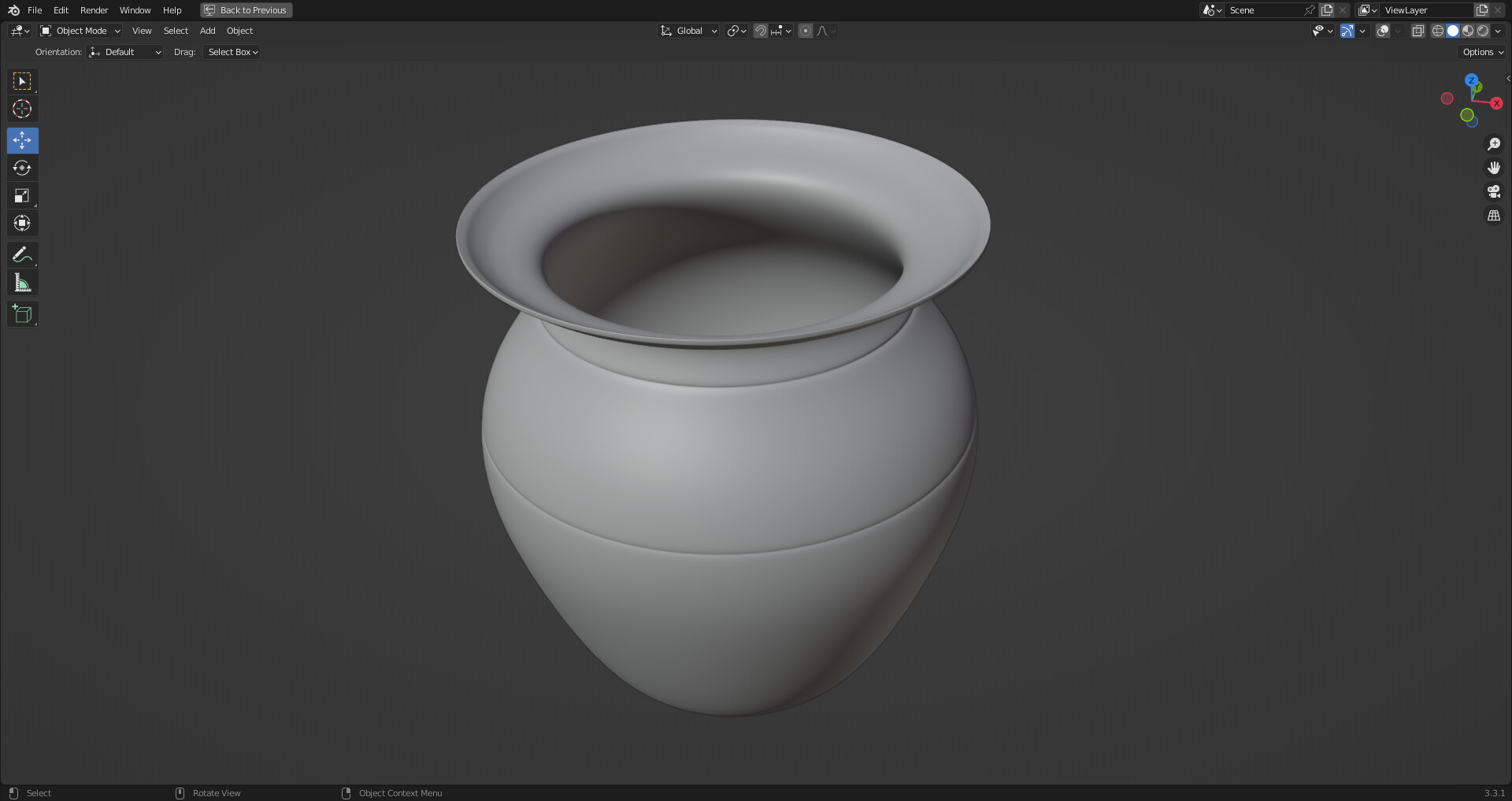
Task: Select the Box Select tool
Action: (x=22, y=81)
